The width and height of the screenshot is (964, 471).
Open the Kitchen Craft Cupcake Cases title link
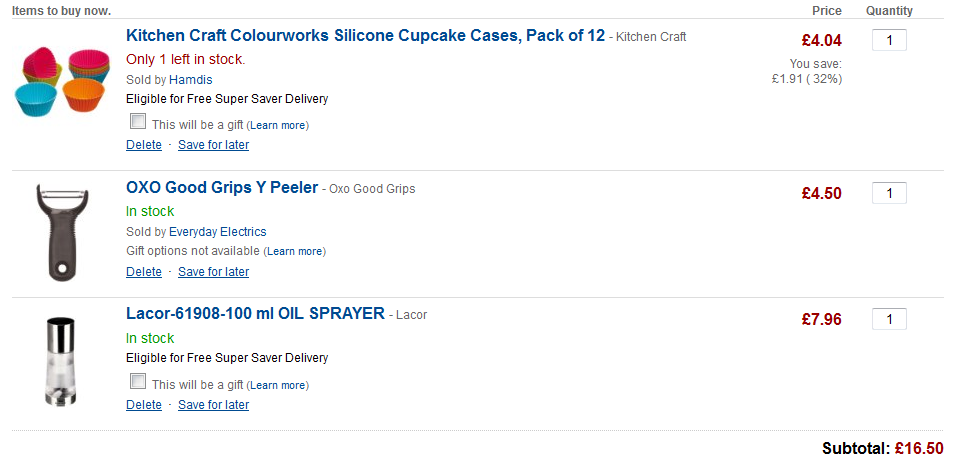click(365, 36)
